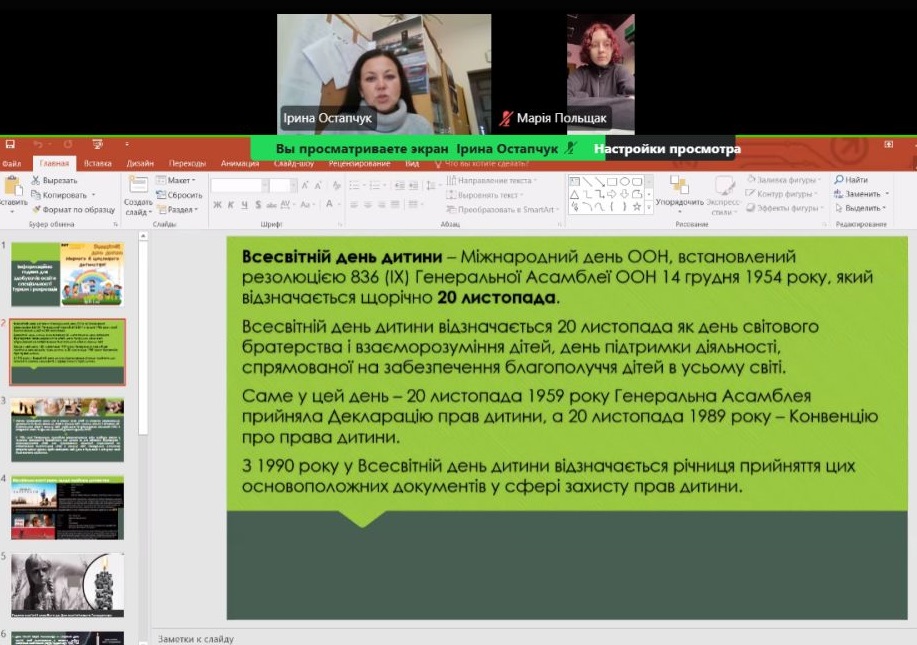
Task: Click the Save icon in quick access toolbar
Action: (10, 145)
